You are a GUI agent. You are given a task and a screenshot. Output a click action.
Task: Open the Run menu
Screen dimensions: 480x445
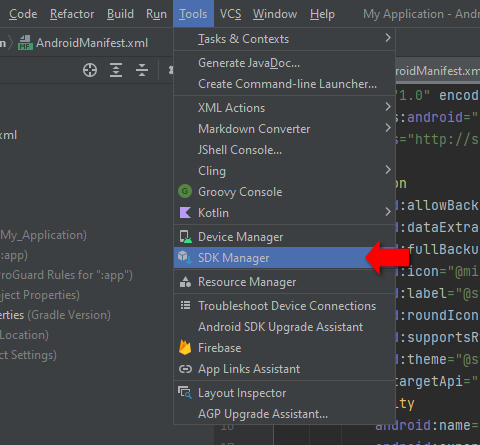pos(156,14)
